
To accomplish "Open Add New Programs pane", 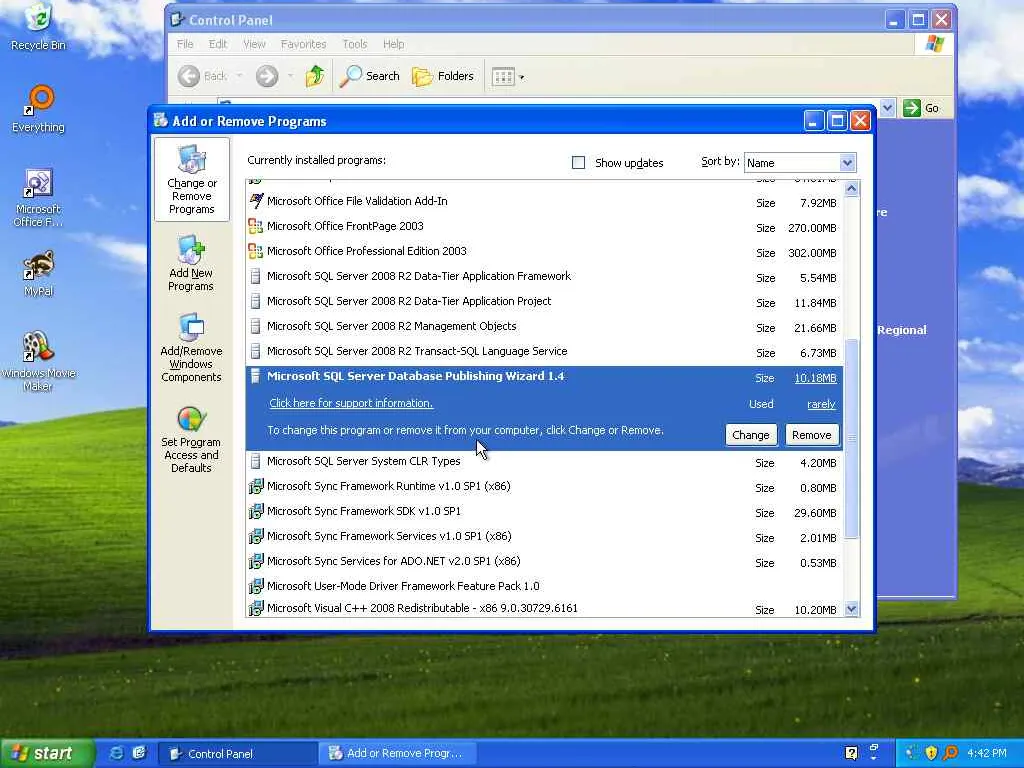I will coord(191,263).
